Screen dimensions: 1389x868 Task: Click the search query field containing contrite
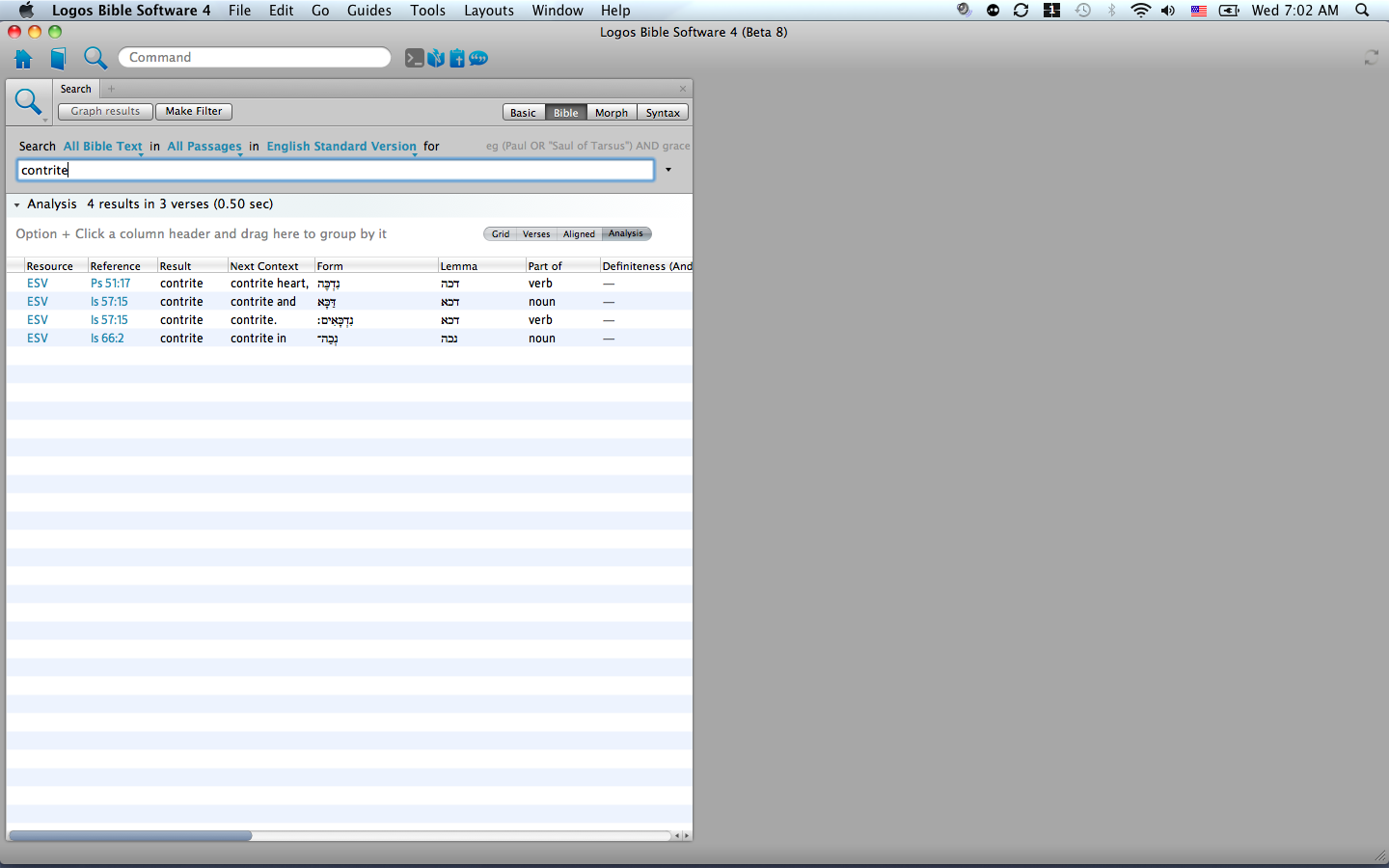pos(336,170)
